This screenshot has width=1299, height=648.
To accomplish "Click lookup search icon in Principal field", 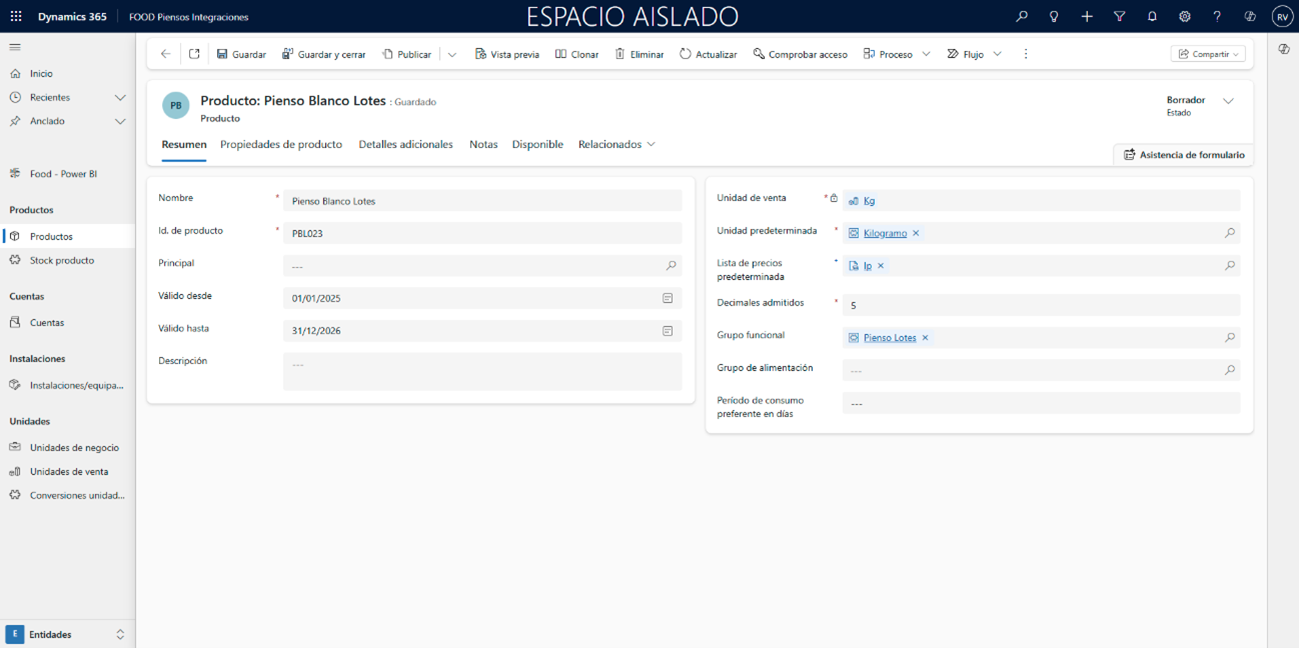I will pos(671,266).
